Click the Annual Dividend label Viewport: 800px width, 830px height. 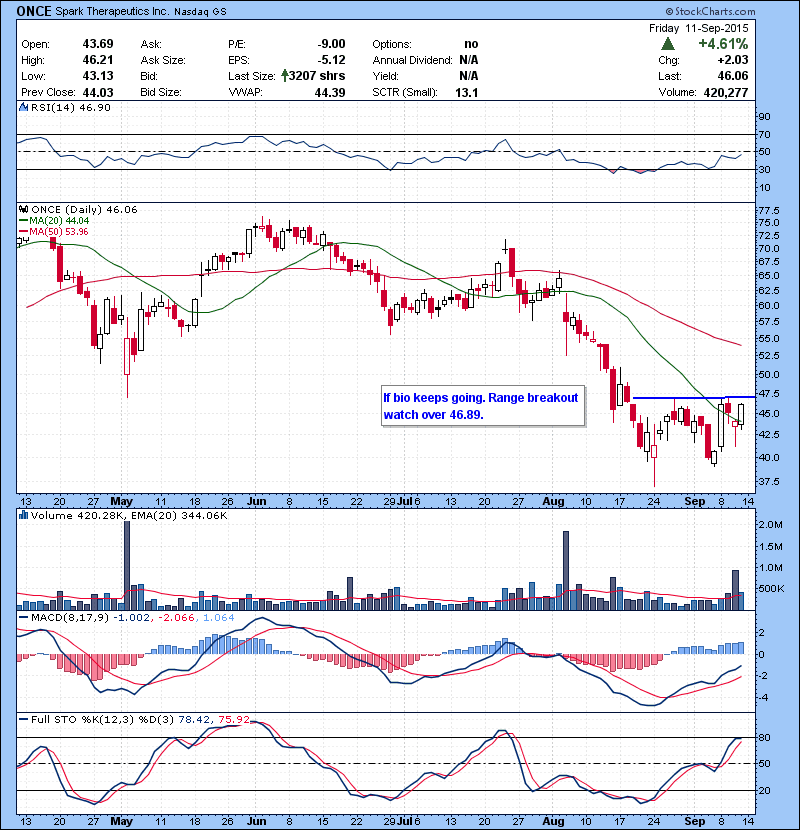tap(412, 60)
